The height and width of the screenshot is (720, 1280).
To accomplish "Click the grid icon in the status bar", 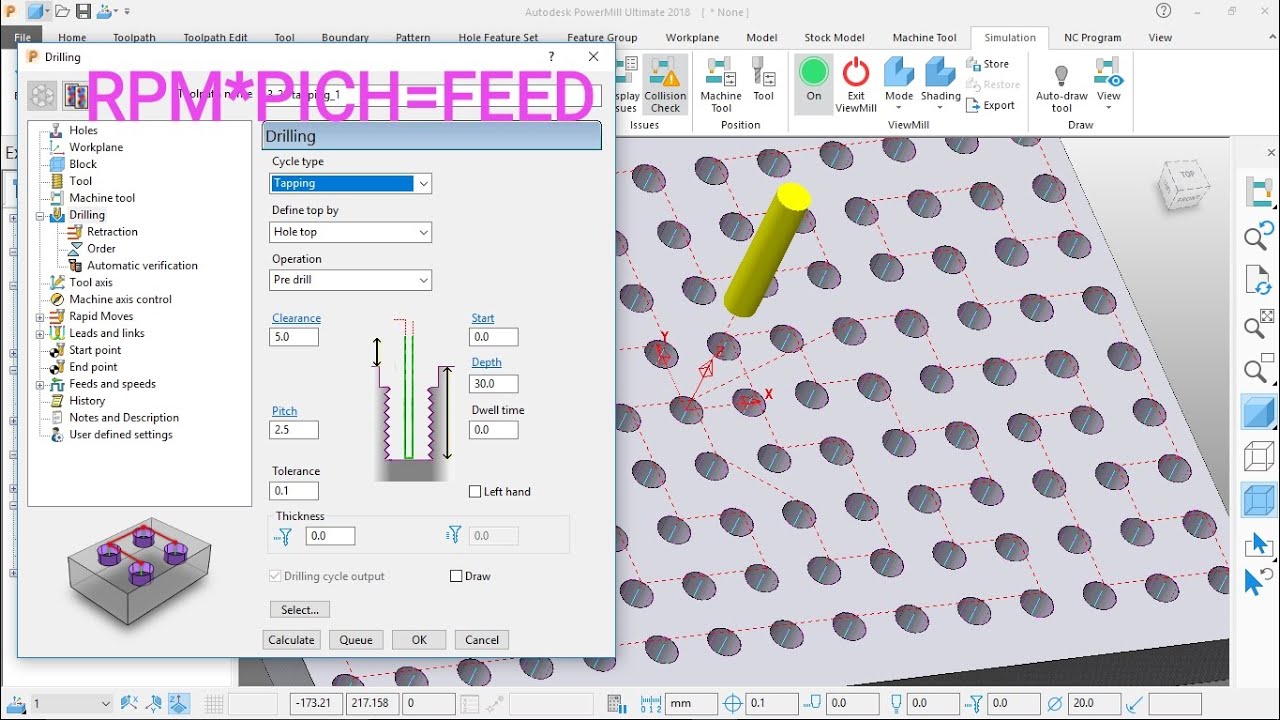I will tap(214, 704).
